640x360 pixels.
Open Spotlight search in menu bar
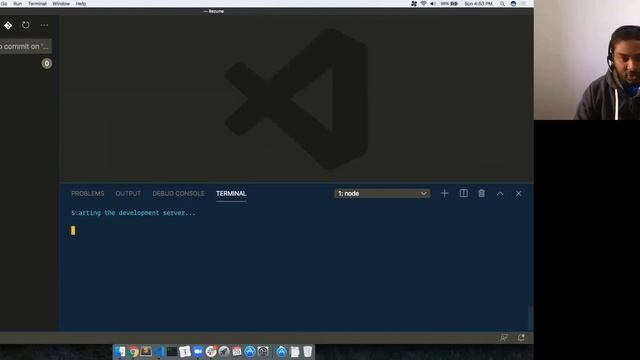[502, 4]
